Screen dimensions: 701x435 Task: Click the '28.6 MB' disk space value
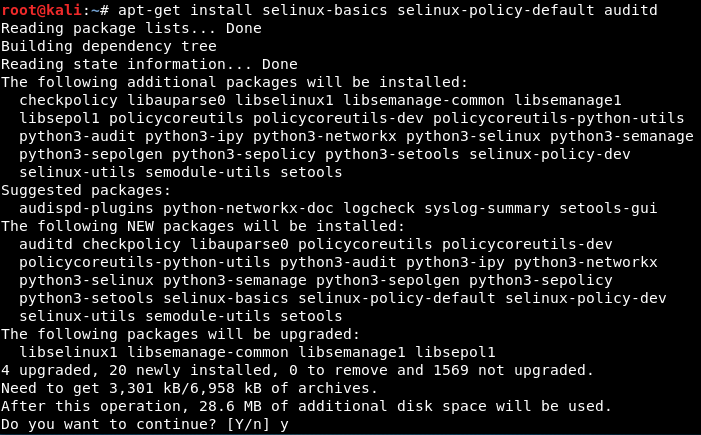[230, 406]
